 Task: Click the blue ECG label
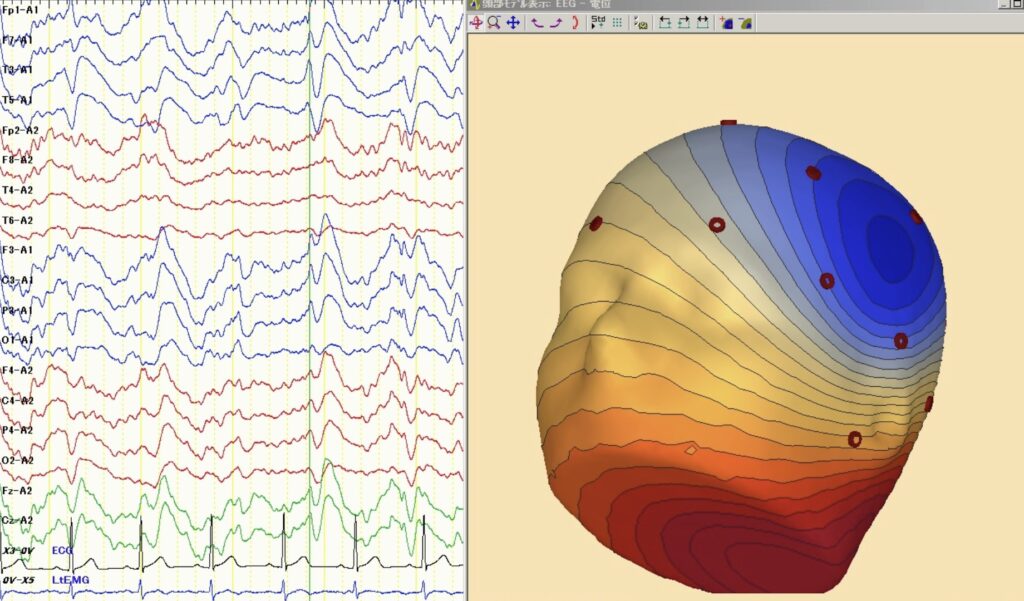(62, 550)
